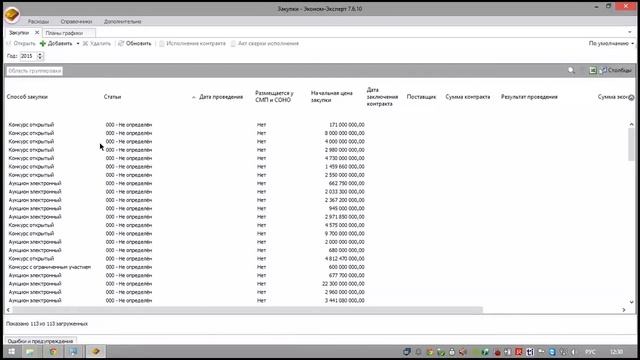Click the vertical scrollbar up arrow

631,124
